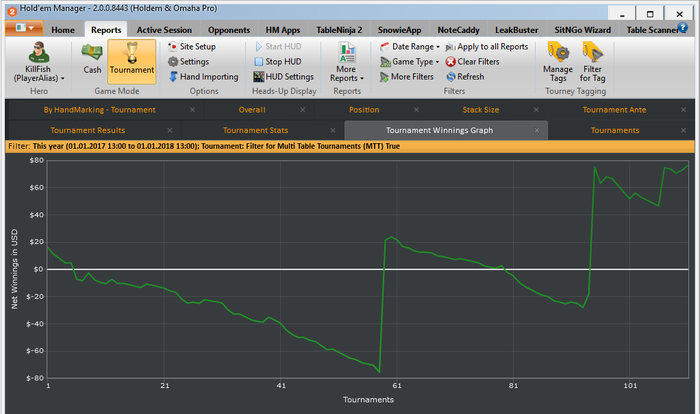
Task: Close the Tournaments report tab
Action: click(683, 130)
